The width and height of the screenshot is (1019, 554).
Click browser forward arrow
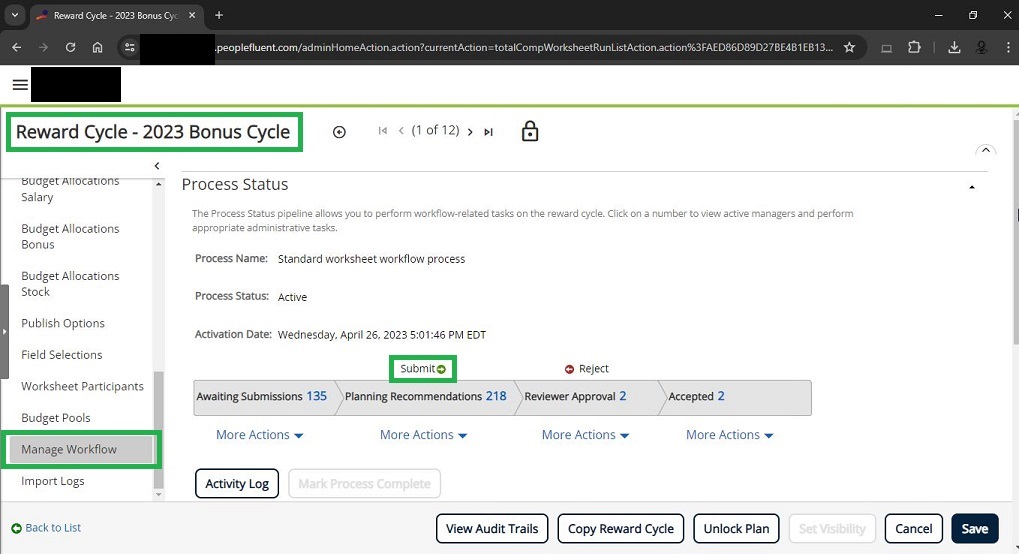click(x=44, y=47)
